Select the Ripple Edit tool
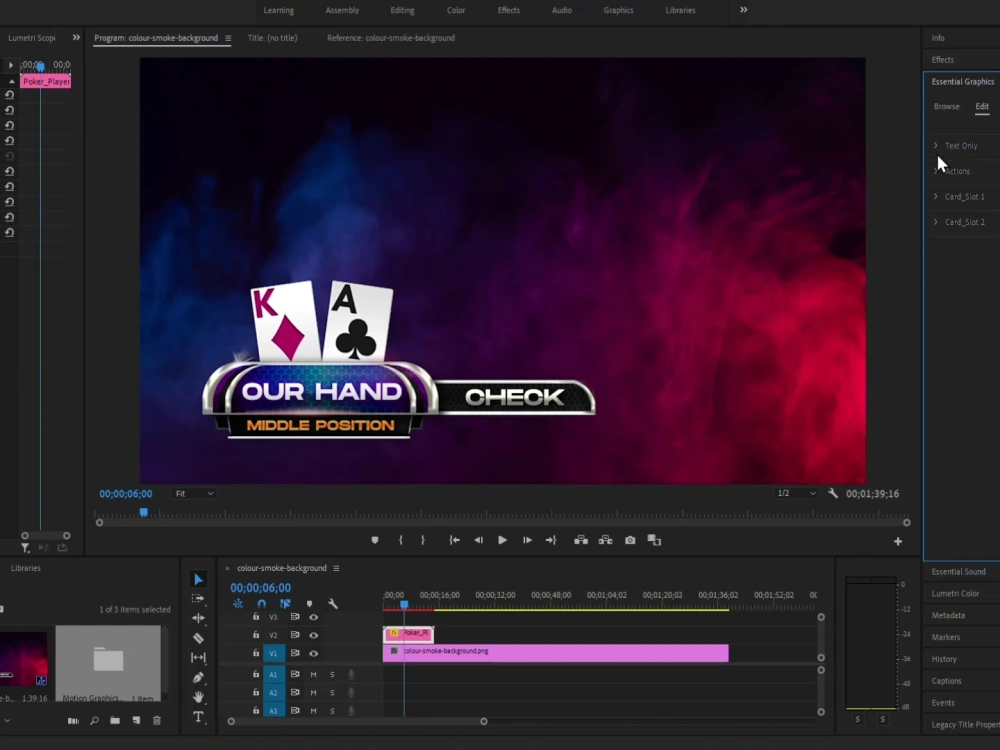 point(198,618)
